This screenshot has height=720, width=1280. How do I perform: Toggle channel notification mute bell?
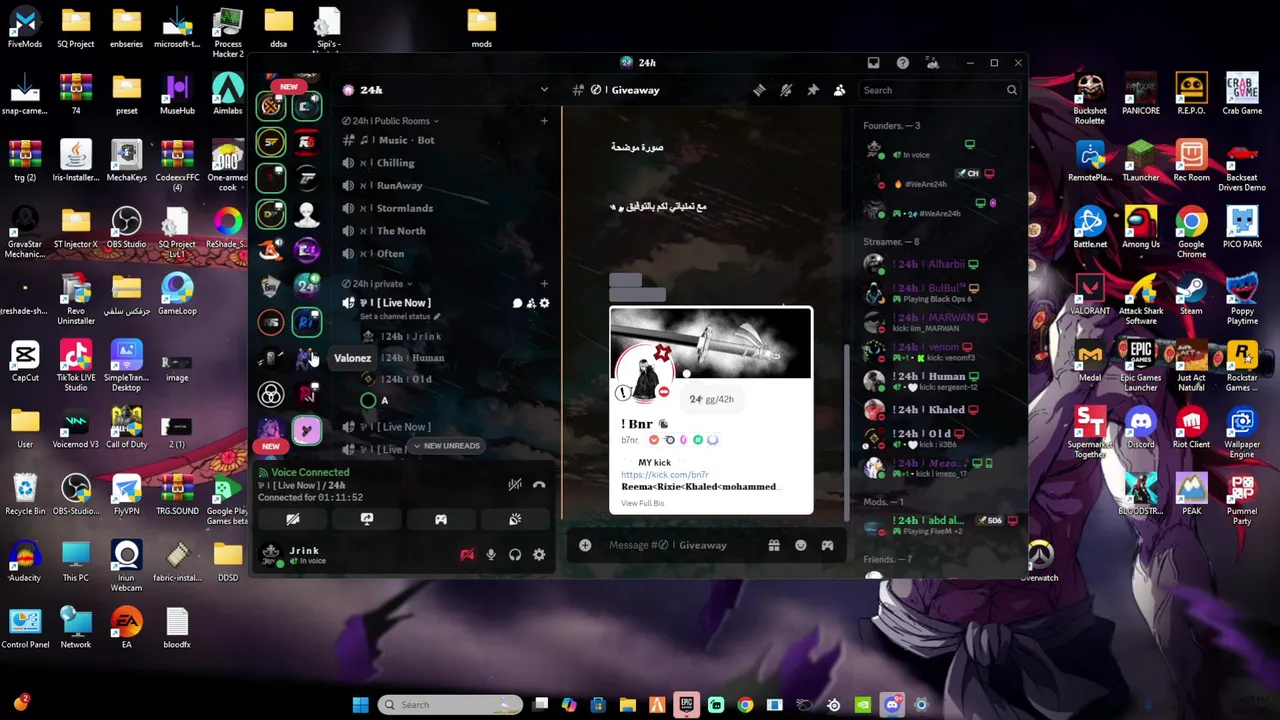coord(786,90)
